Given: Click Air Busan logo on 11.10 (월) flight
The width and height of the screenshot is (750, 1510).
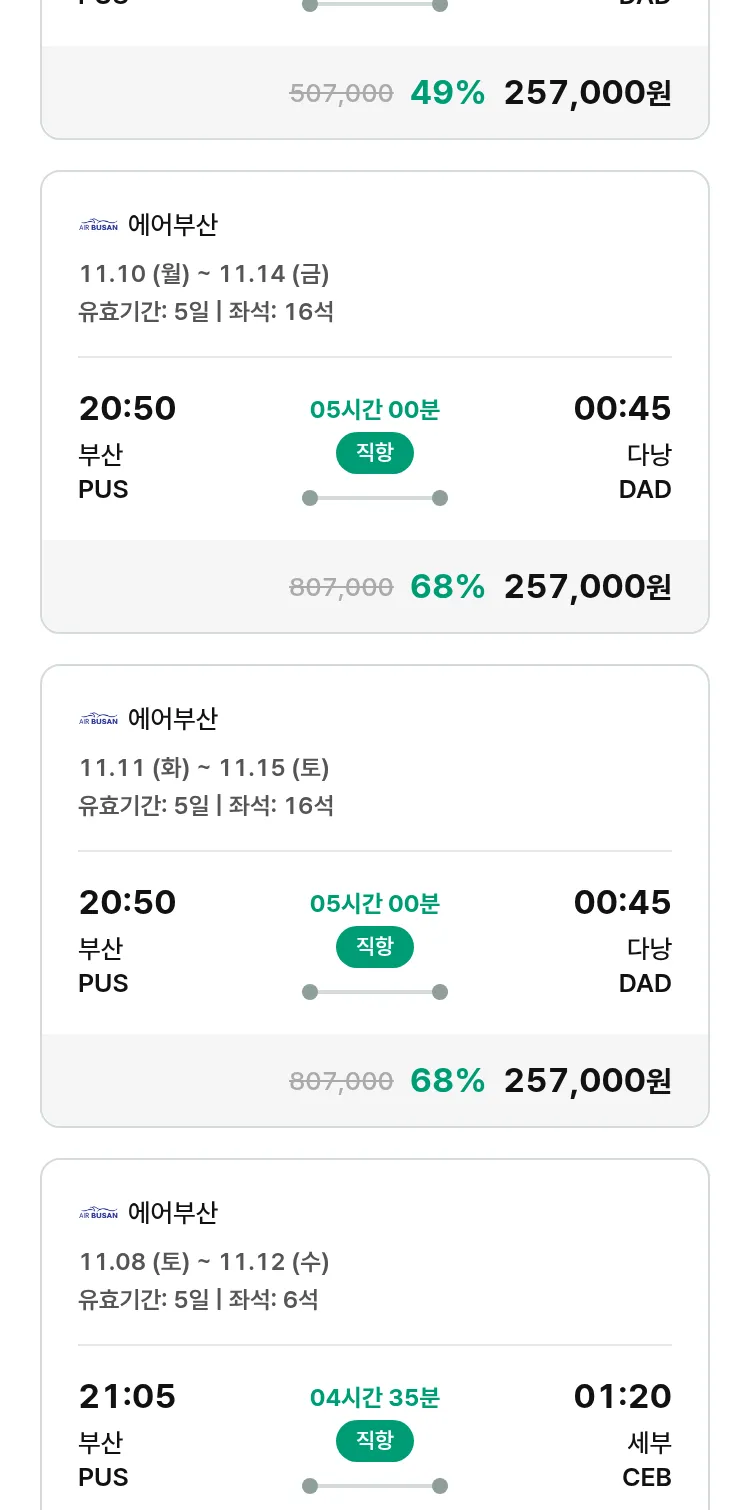Looking at the screenshot, I should (x=98, y=225).
